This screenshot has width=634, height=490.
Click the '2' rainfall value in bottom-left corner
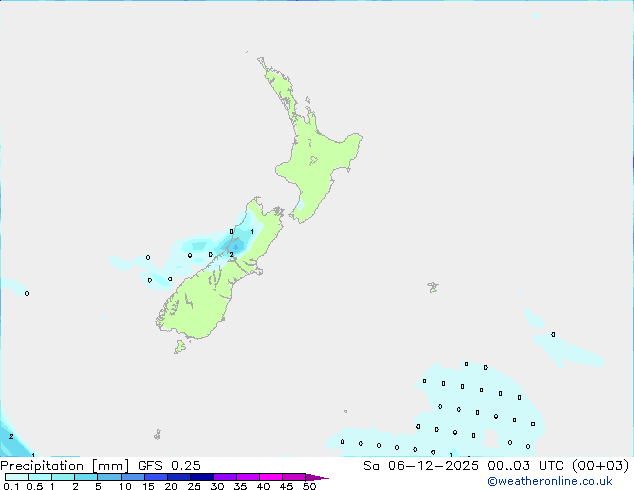coord(11,437)
